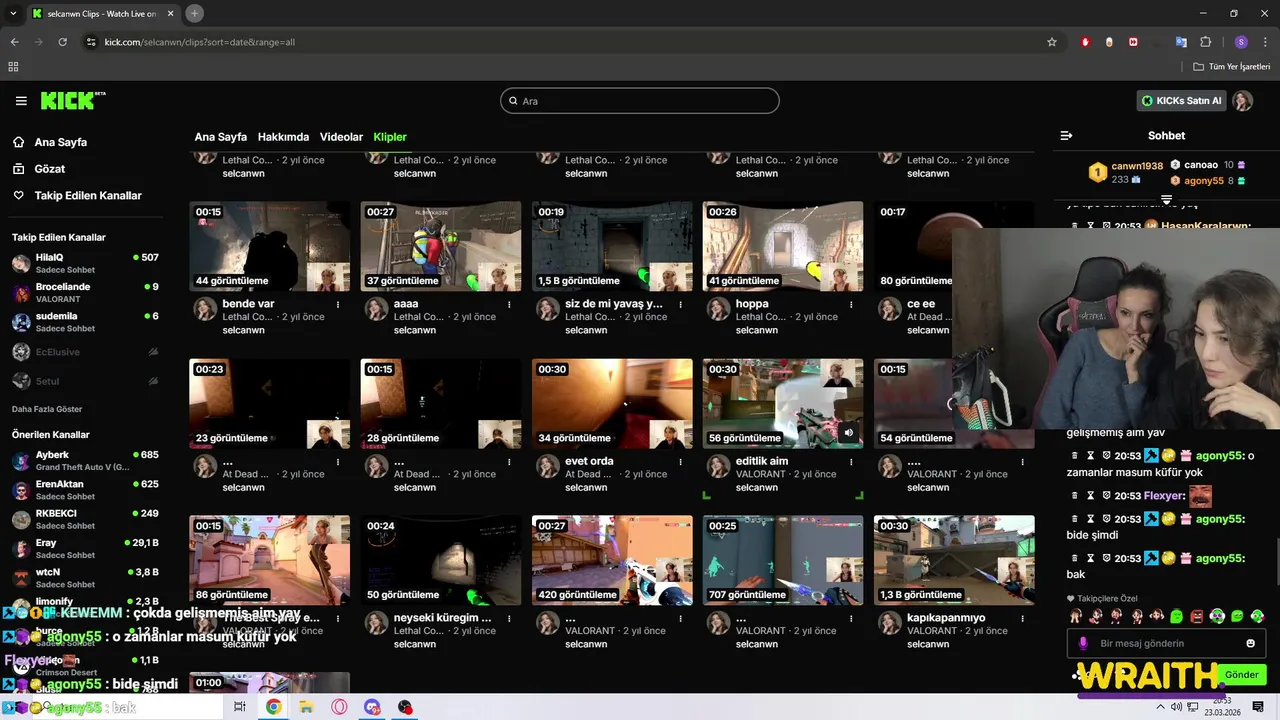
Task: Unmute the 'editlik aim' clip preview
Action: pos(848,433)
